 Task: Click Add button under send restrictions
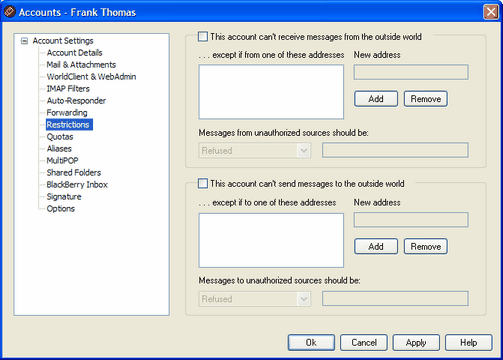376,246
